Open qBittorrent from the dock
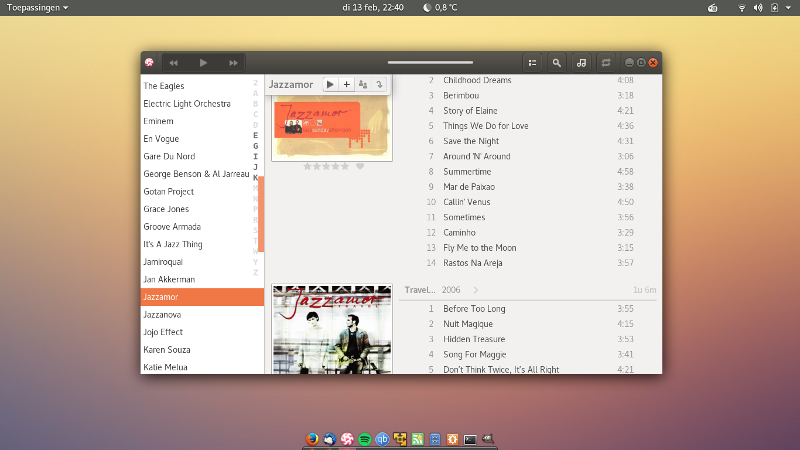 point(382,439)
